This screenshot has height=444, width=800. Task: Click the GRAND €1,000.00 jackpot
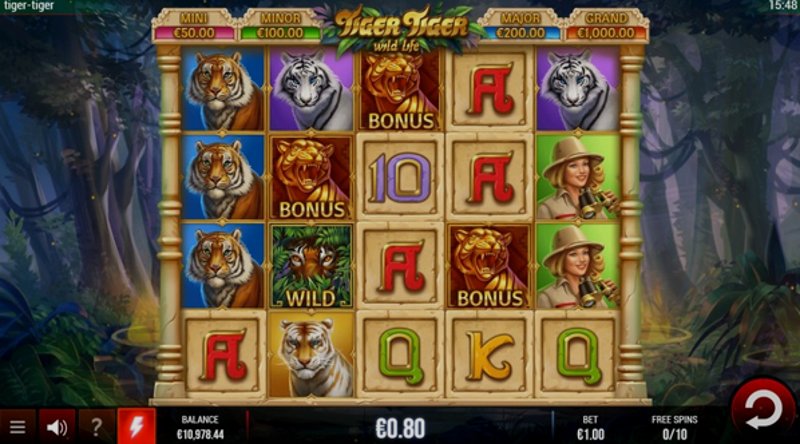click(x=606, y=27)
